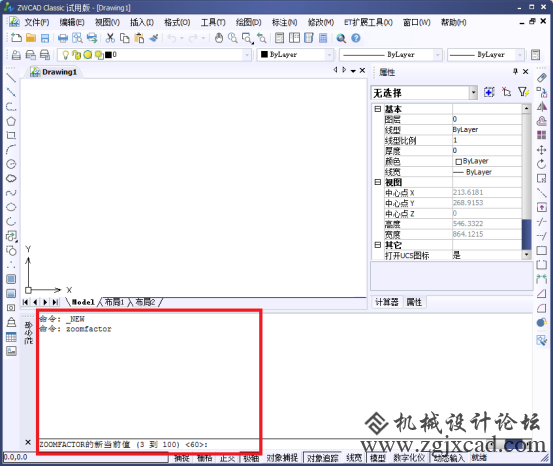553x466 pixels.
Task: Activate the Pan hand tool
Action: tap(219, 38)
